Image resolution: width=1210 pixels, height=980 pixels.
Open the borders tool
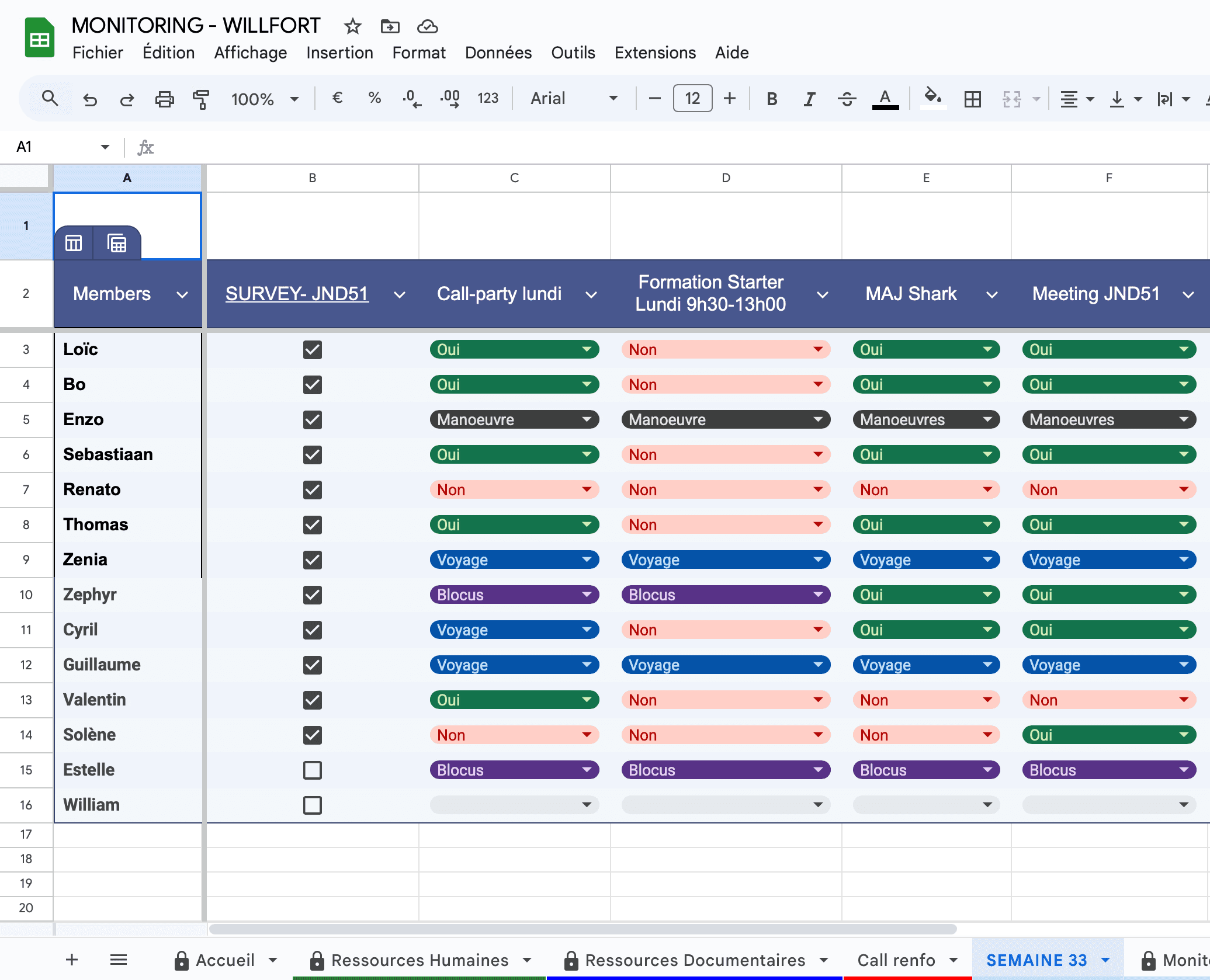pos(972,99)
